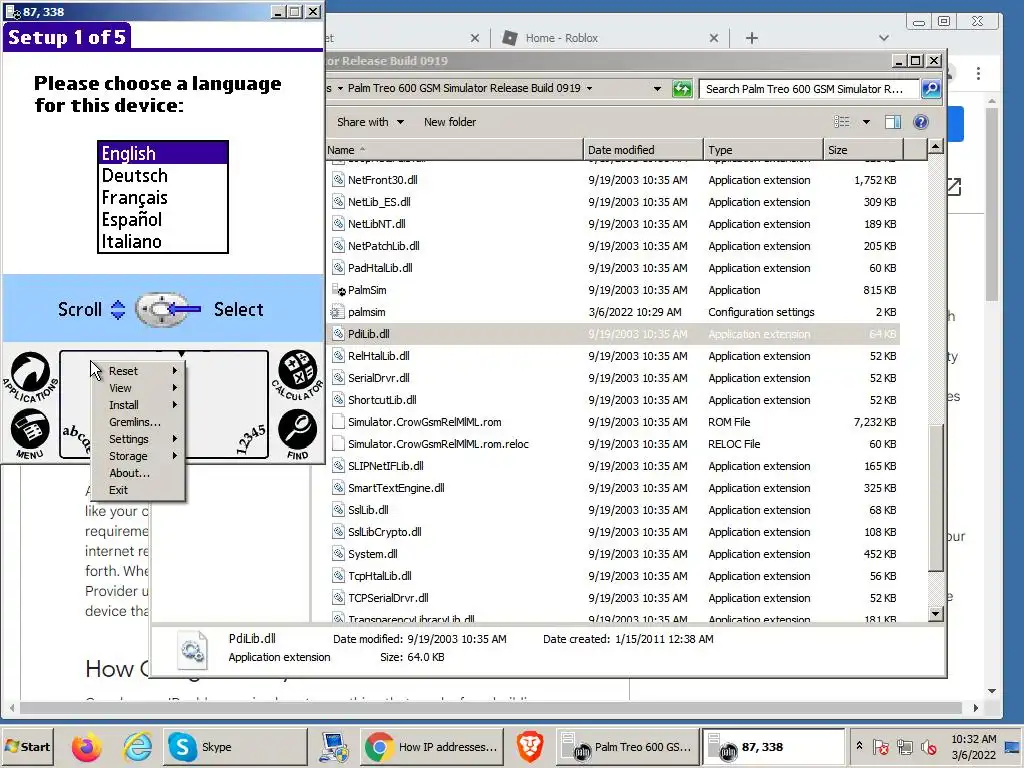This screenshot has width=1024, height=768.
Task: Click the file list scroll up arrow
Action: 935,146
